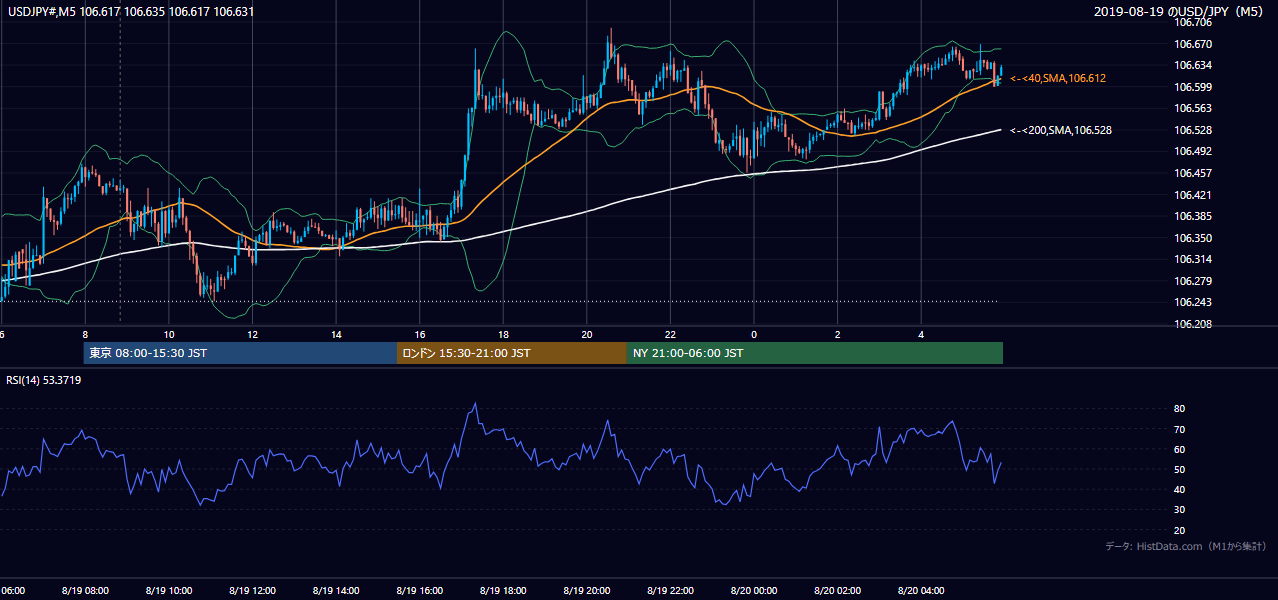This screenshot has width=1278, height=600.
Task: Open the HistData.com data credit text
Action: (1186, 546)
